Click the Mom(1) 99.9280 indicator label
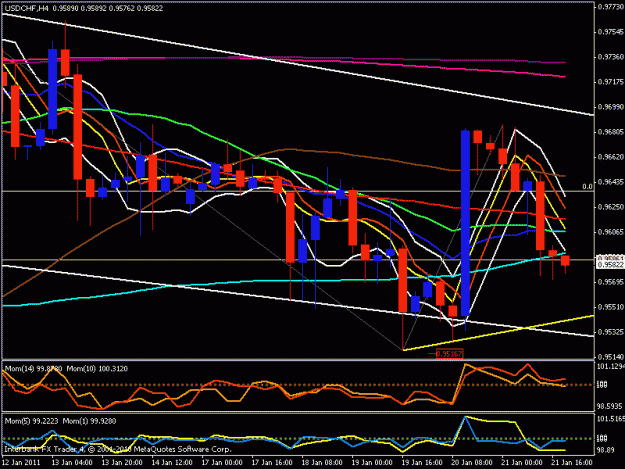This screenshot has height=469, width=625. [x=89, y=421]
